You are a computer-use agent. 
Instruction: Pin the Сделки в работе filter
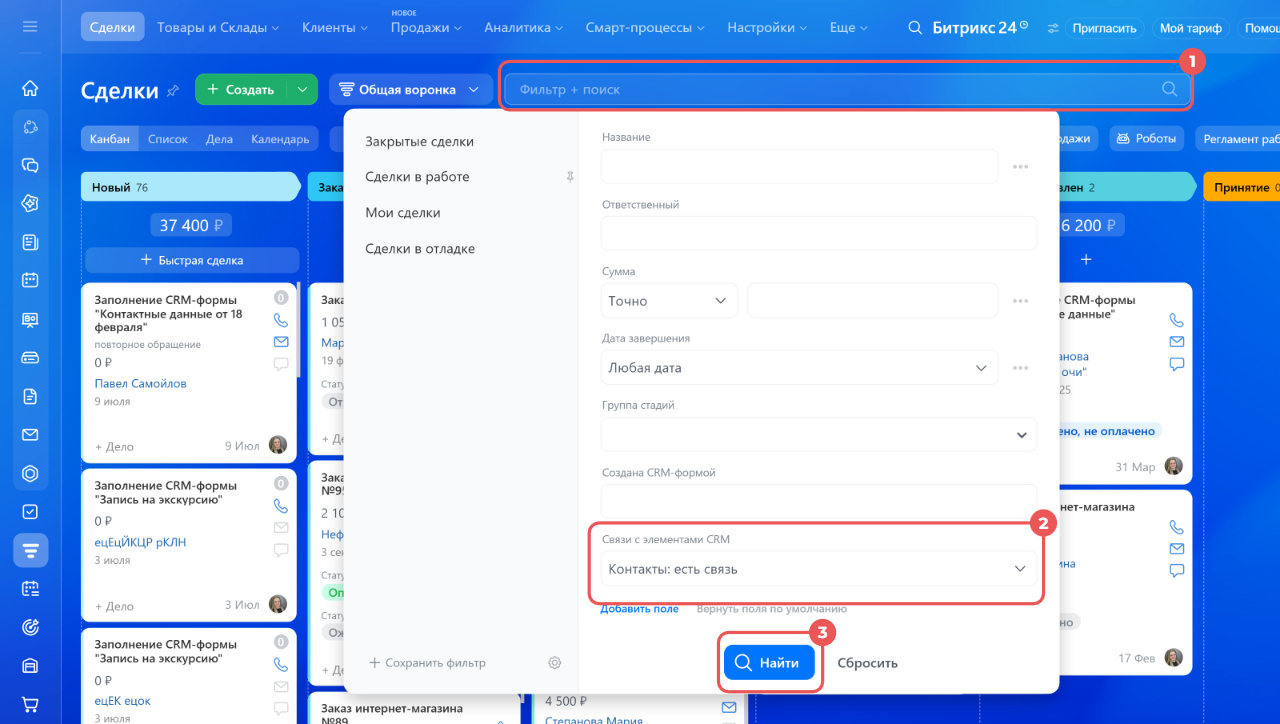(x=570, y=177)
